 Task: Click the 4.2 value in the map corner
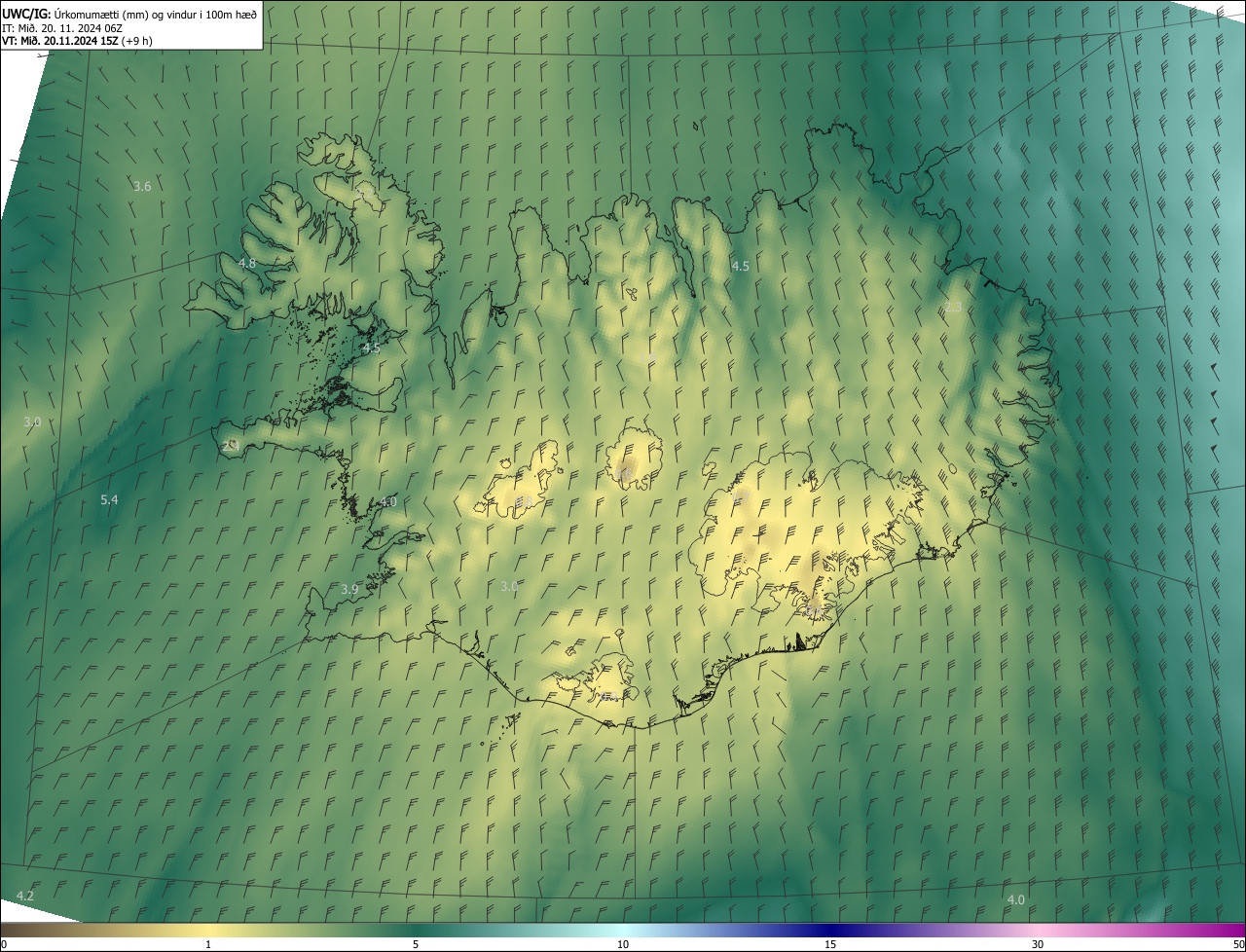pyautogui.click(x=25, y=896)
